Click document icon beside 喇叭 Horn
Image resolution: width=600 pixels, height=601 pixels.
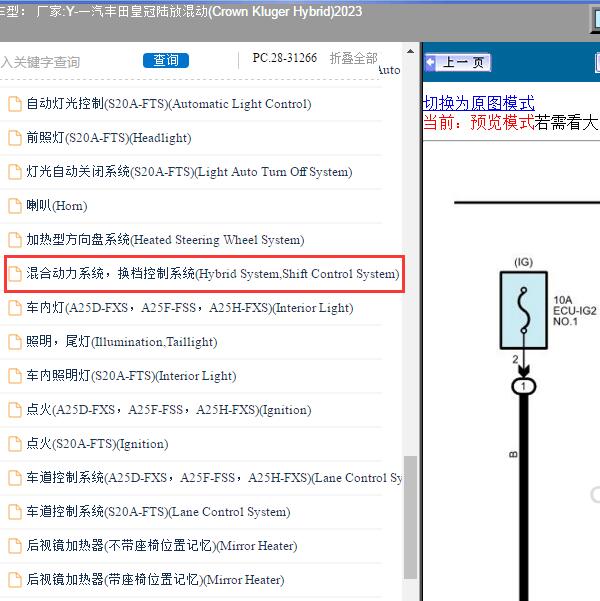(15, 206)
